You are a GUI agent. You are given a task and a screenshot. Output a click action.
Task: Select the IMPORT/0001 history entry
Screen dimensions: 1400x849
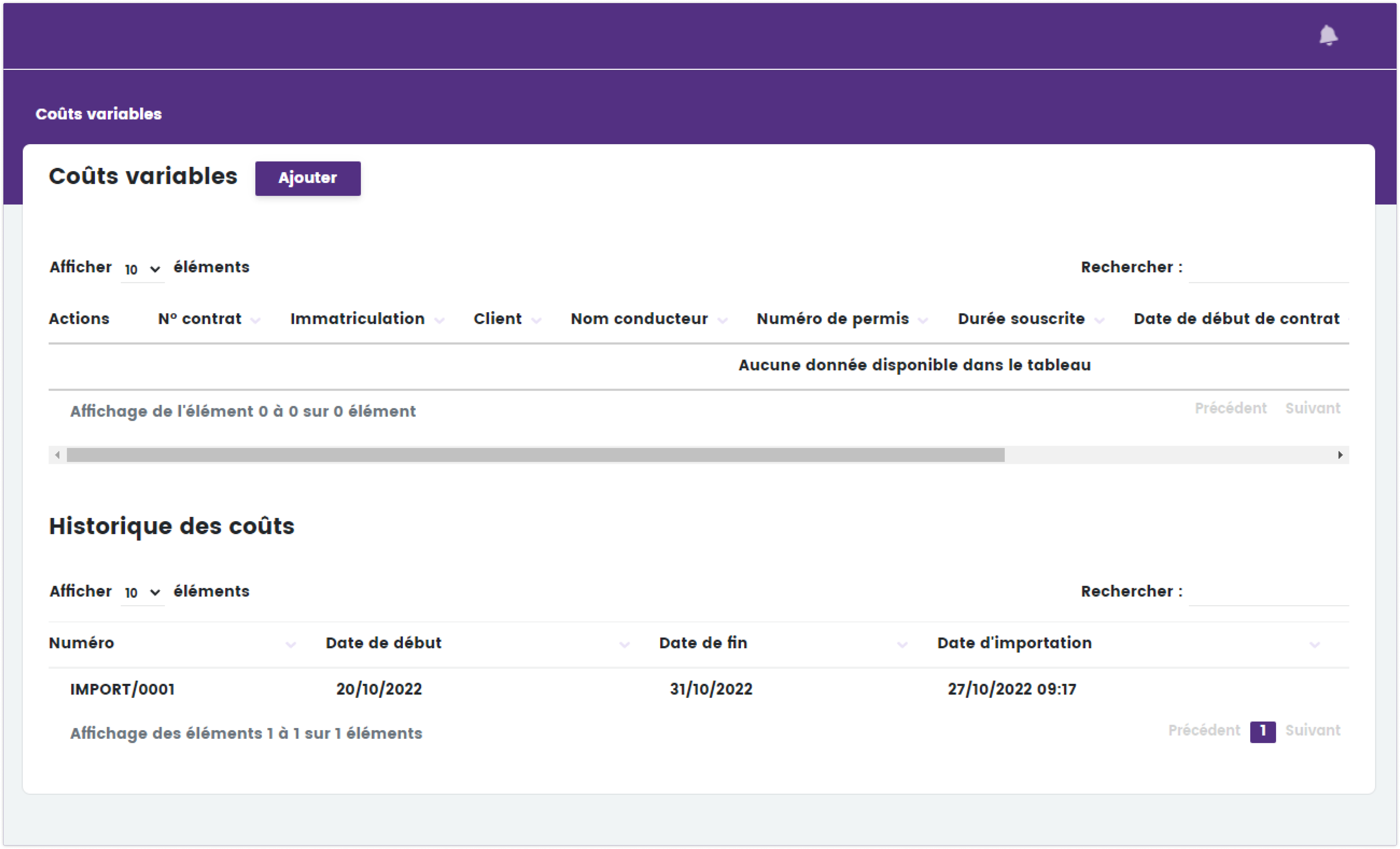pyautogui.click(x=122, y=689)
